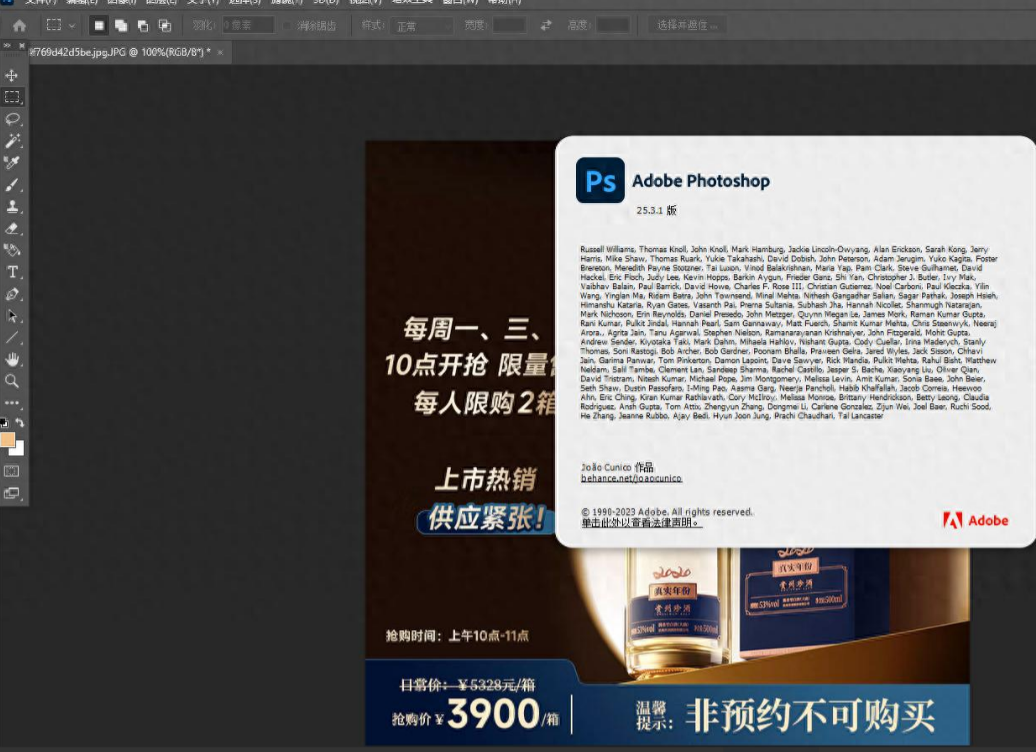Click the 3900 price on the canvas
The image size is (1036, 752).
click(x=494, y=714)
